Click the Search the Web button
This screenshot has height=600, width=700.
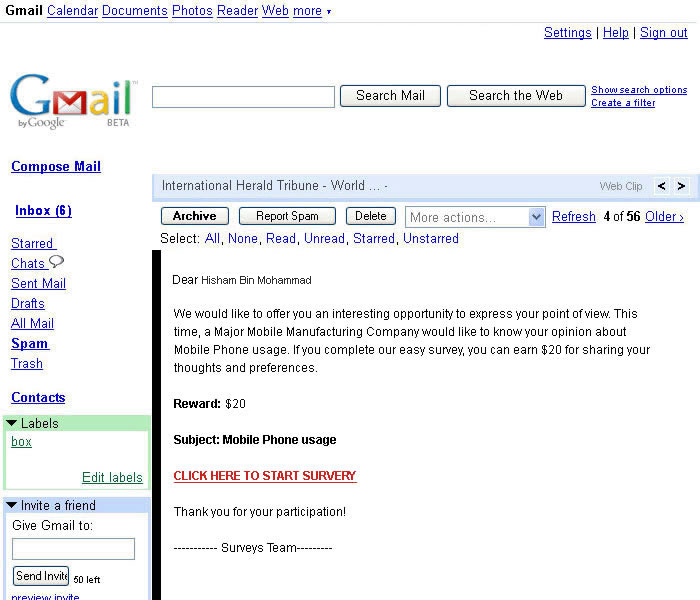pos(516,96)
